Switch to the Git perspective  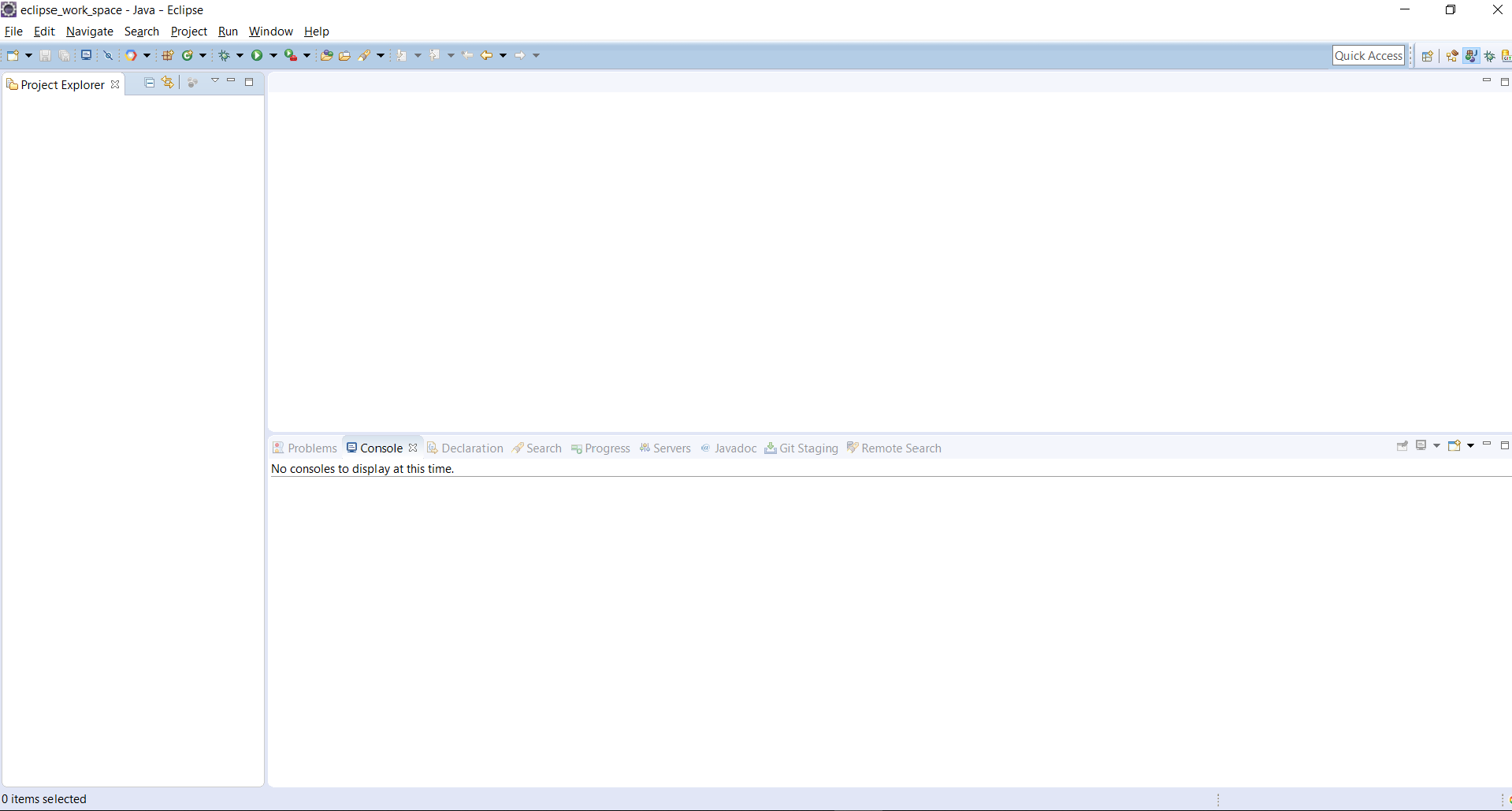[1506, 56]
